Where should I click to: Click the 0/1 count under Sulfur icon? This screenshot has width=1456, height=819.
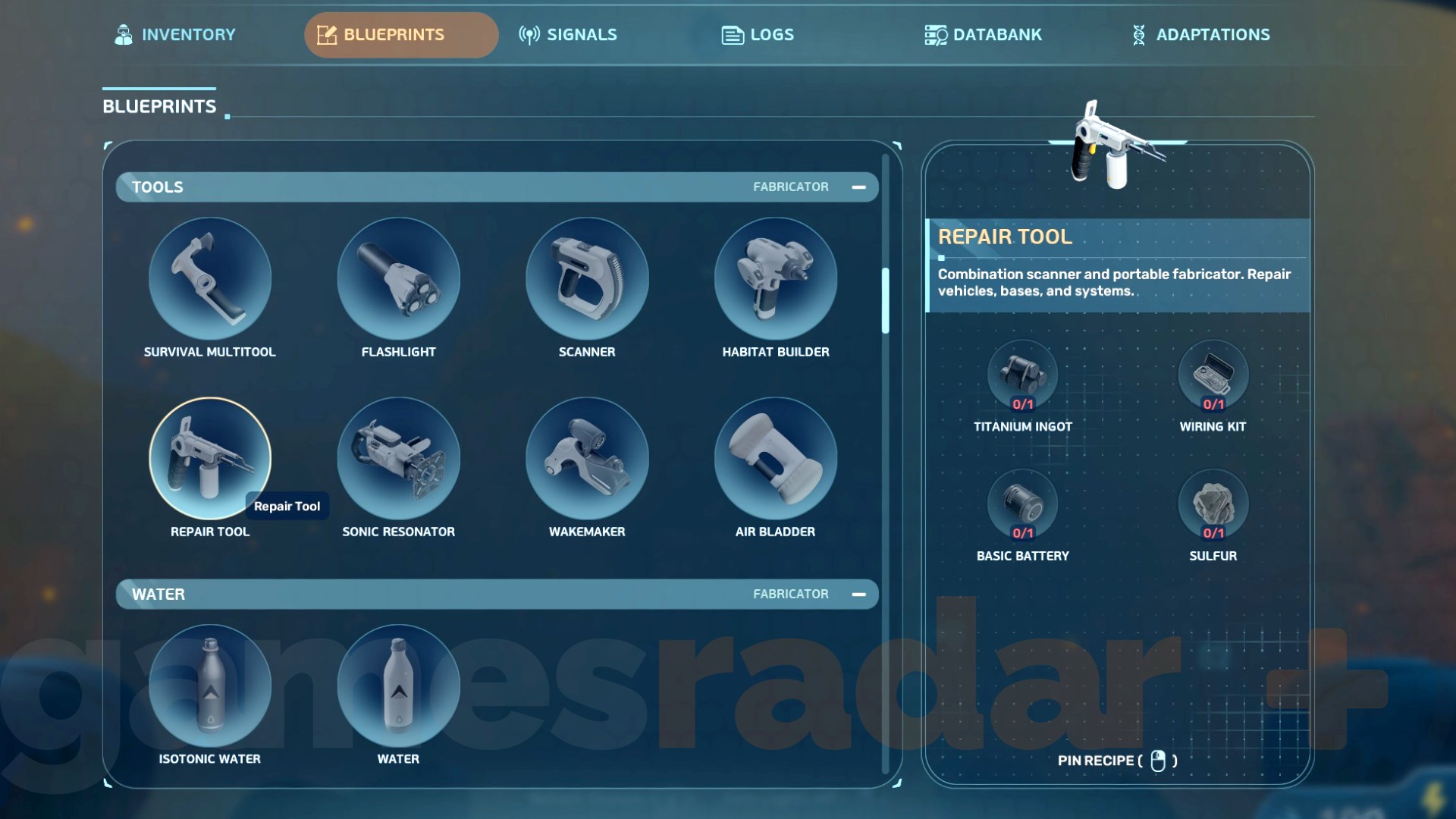[x=1213, y=533]
